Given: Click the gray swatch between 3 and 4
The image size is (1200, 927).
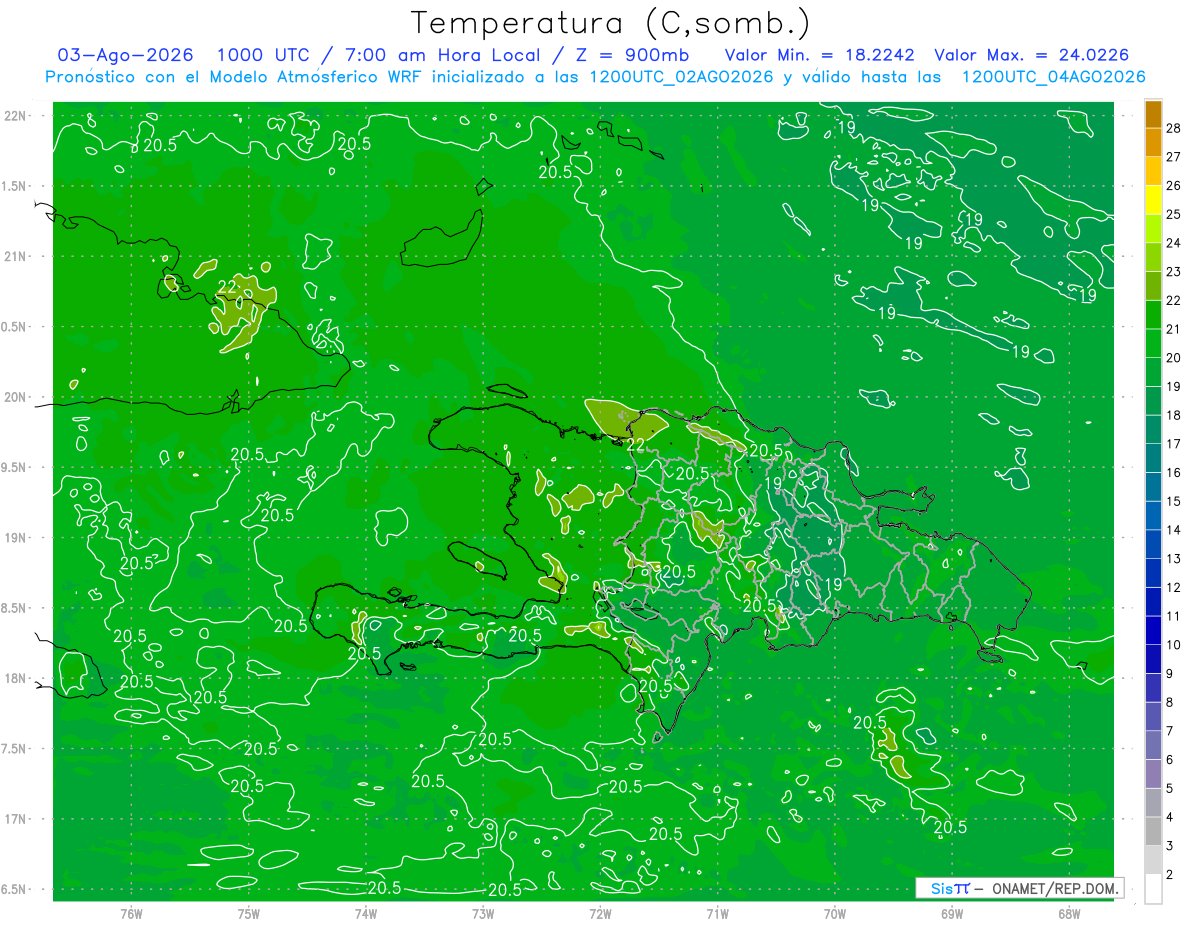Looking at the screenshot, I should click(x=1153, y=832).
